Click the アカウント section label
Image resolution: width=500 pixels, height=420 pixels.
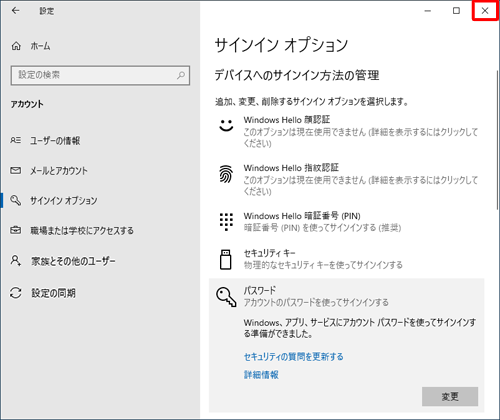tap(27, 104)
